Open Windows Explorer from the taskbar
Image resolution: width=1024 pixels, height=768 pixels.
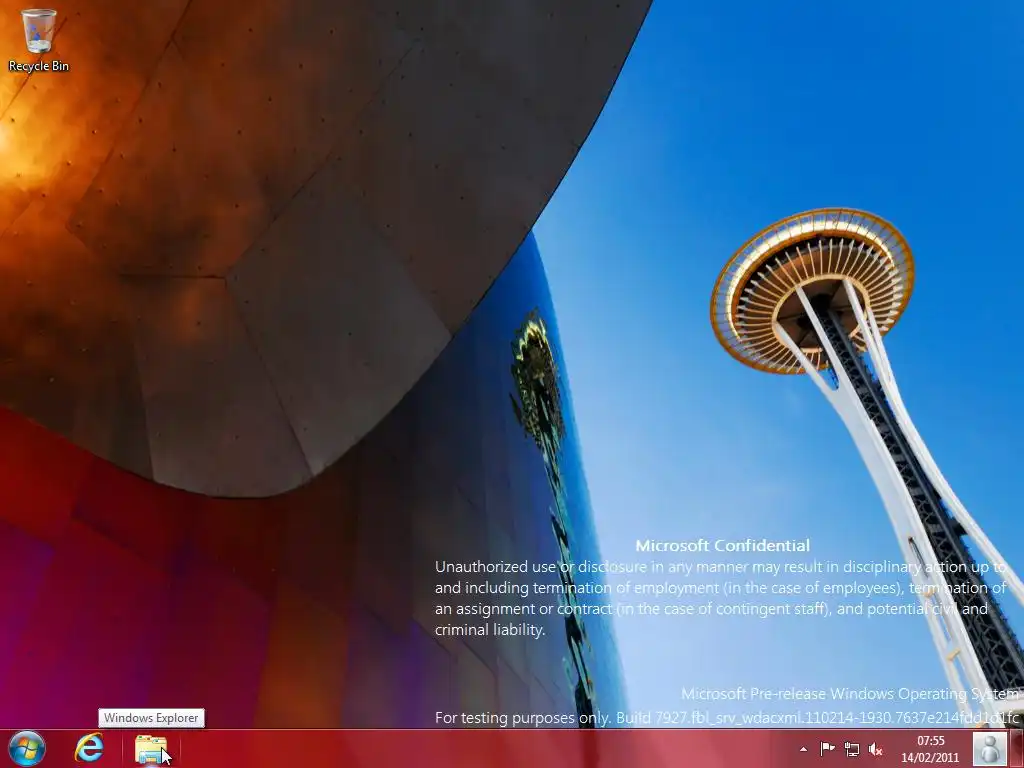coord(152,749)
